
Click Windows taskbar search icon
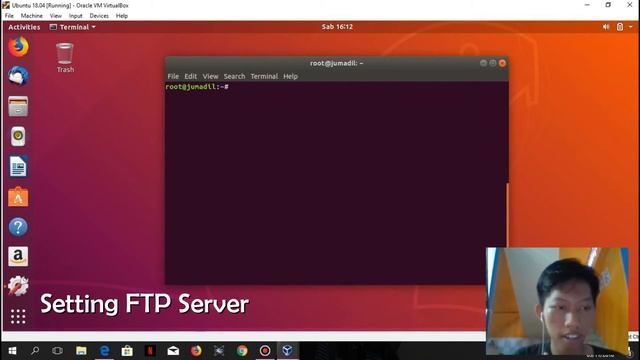tap(35, 351)
